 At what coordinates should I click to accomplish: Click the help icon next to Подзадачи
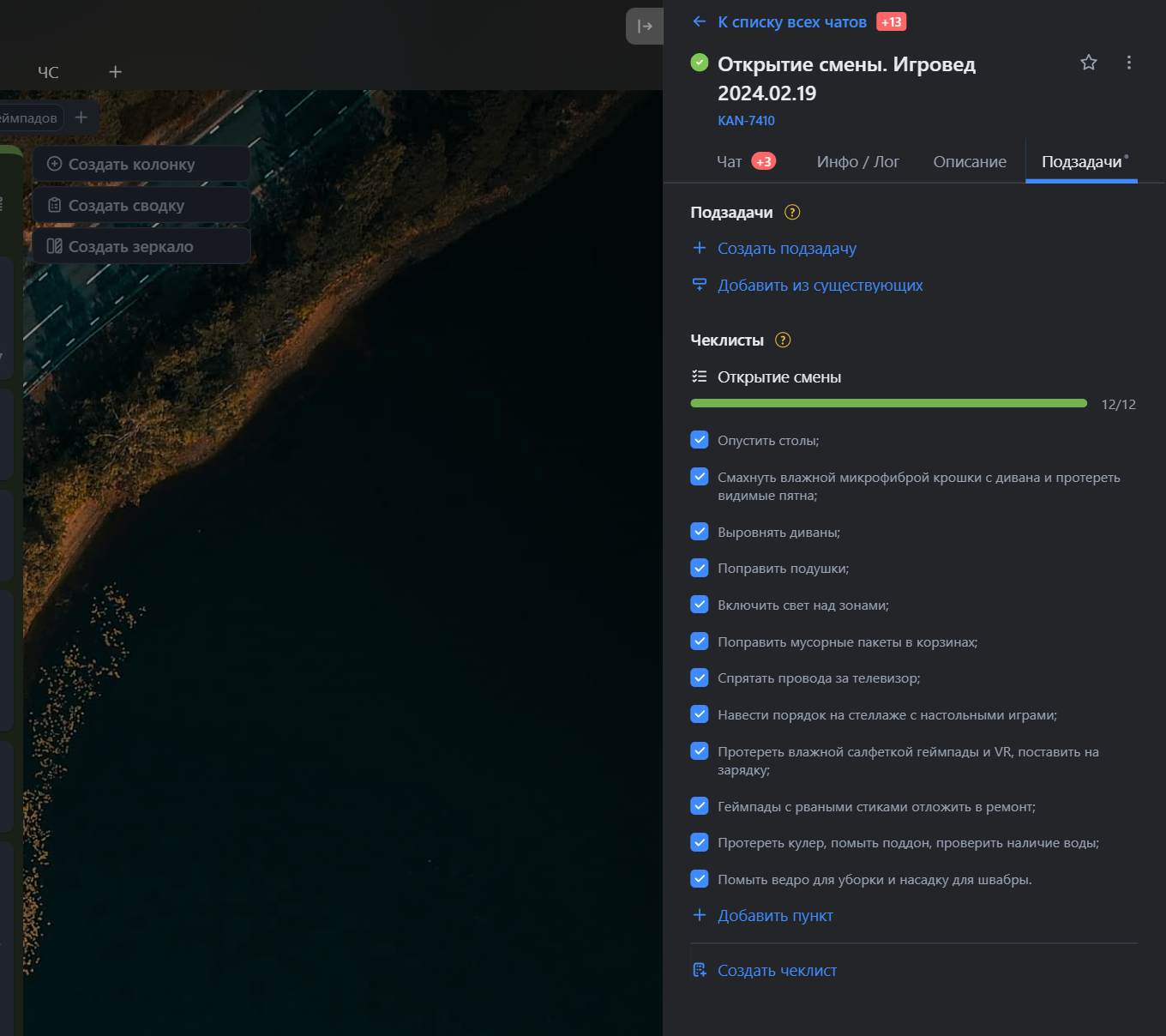[x=792, y=213]
